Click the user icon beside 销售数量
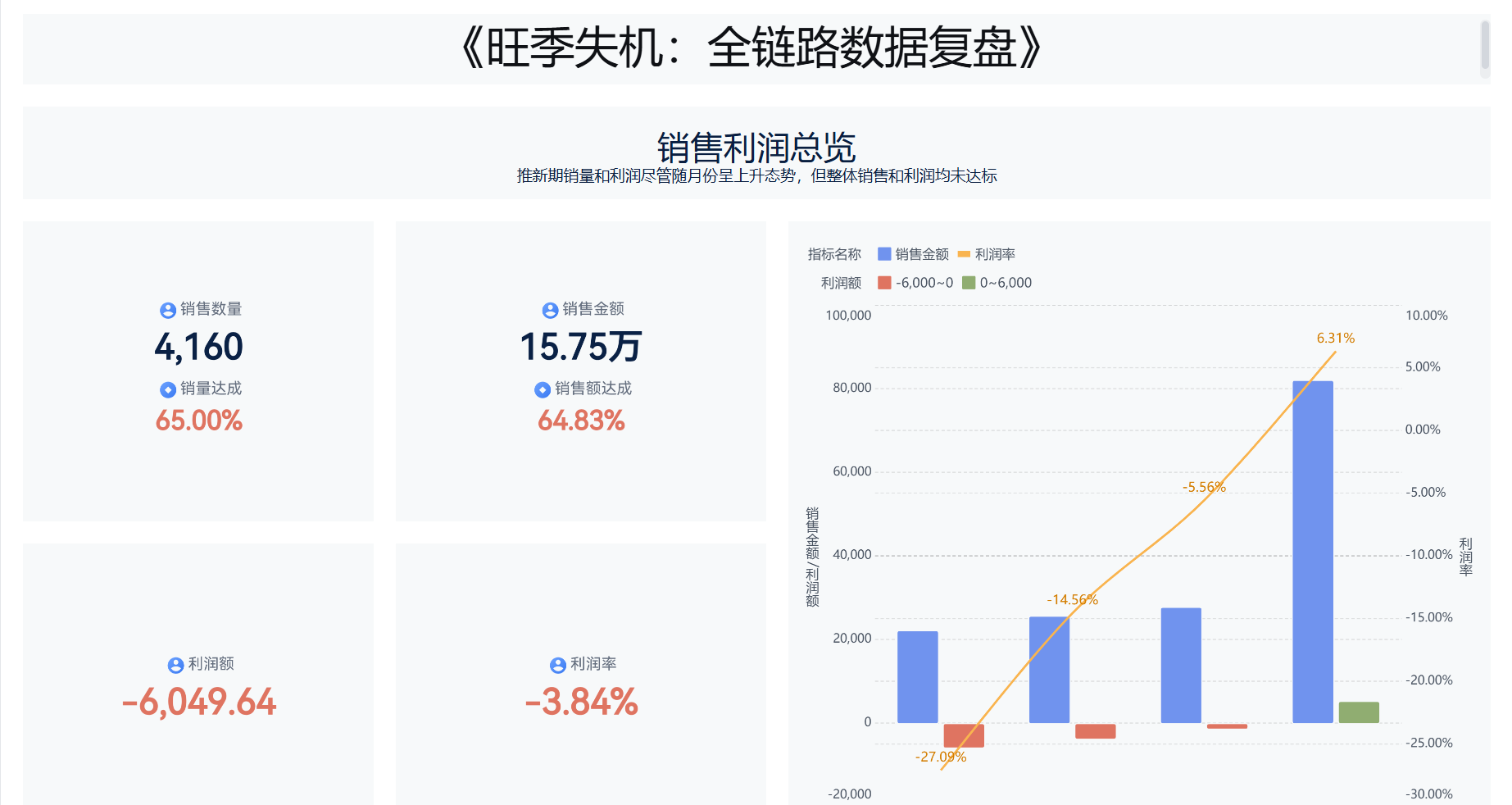1512x805 pixels. click(x=168, y=310)
